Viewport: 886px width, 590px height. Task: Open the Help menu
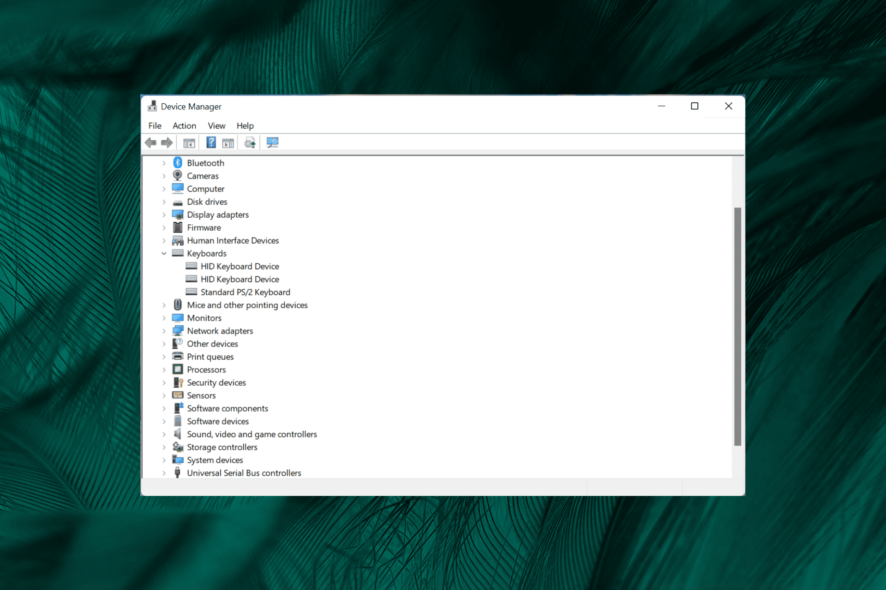(x=245, y=125)
